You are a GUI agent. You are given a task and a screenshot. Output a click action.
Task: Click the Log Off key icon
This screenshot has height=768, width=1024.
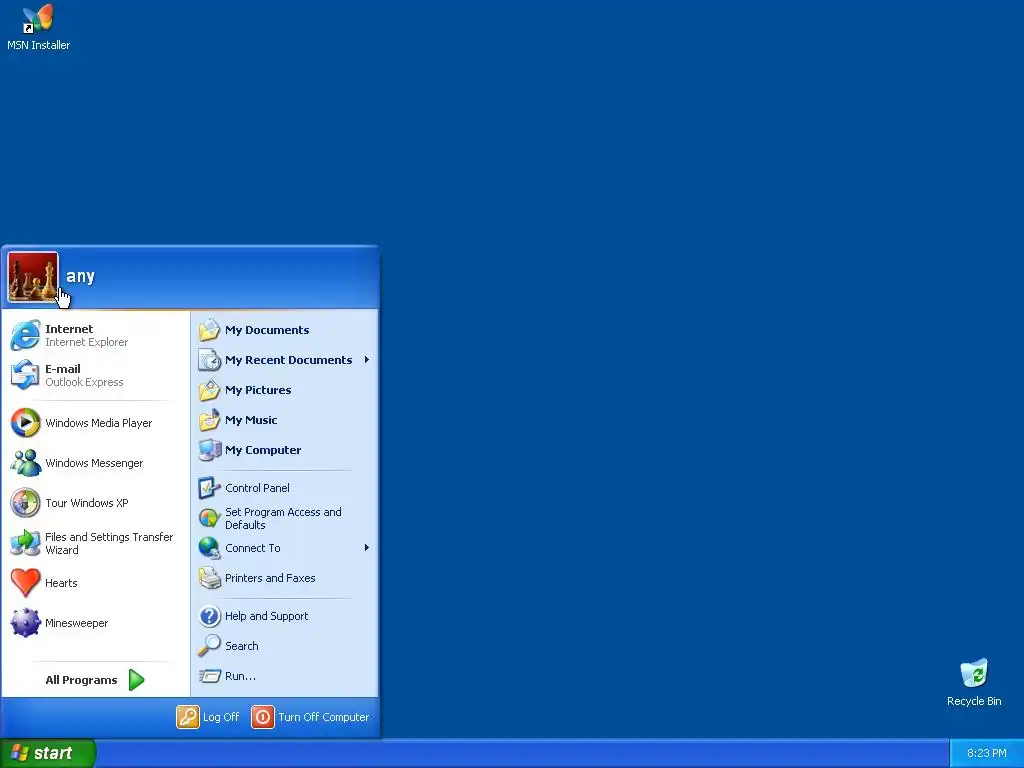pyautogui.click(x=188, y=717)
